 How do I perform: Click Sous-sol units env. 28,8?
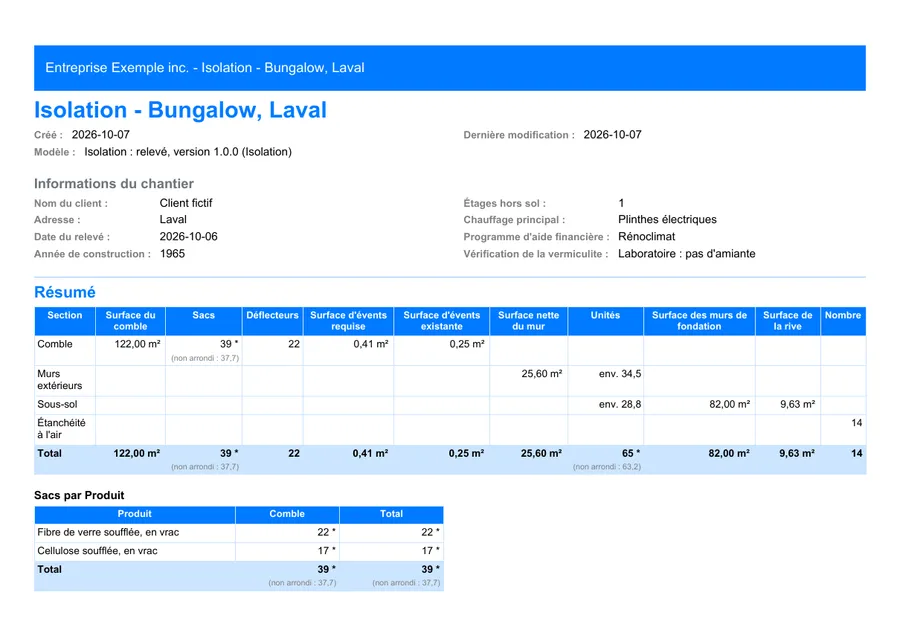click(620, 405)
